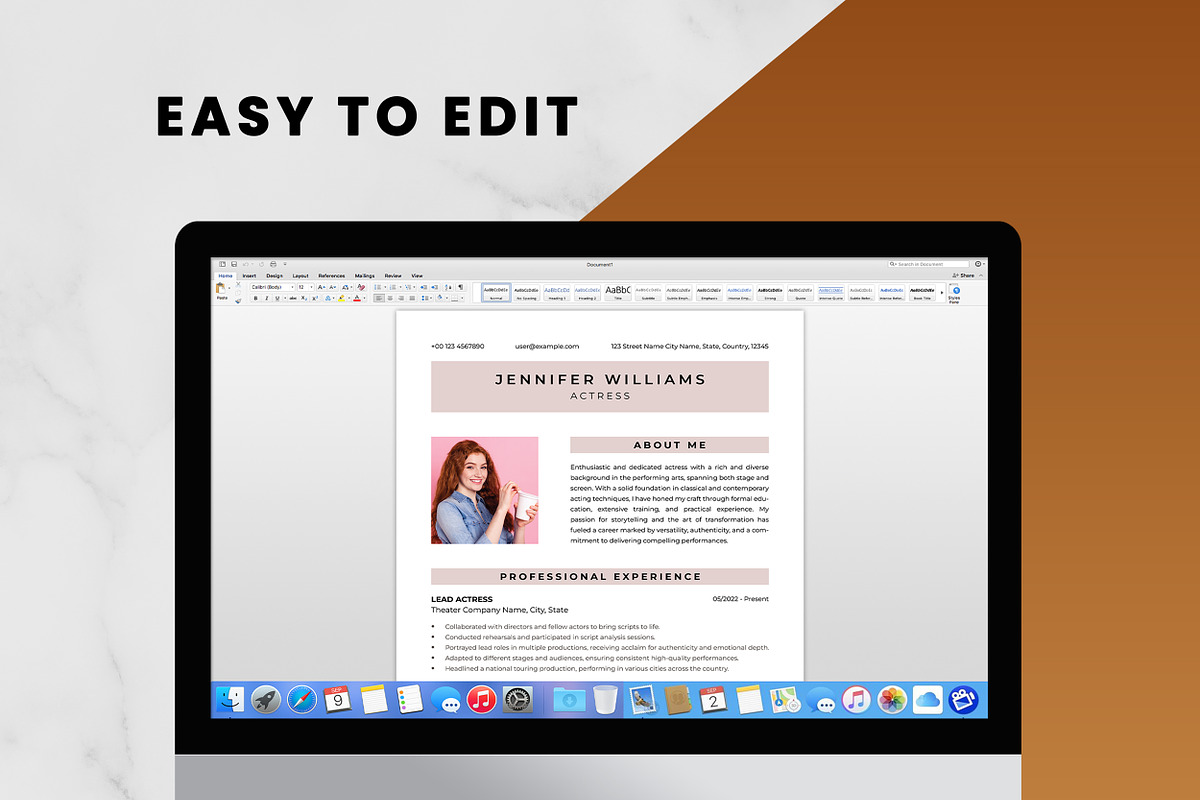Toggle Subscript formatting
The image size is (1200, 800).
tap(304, 298)
